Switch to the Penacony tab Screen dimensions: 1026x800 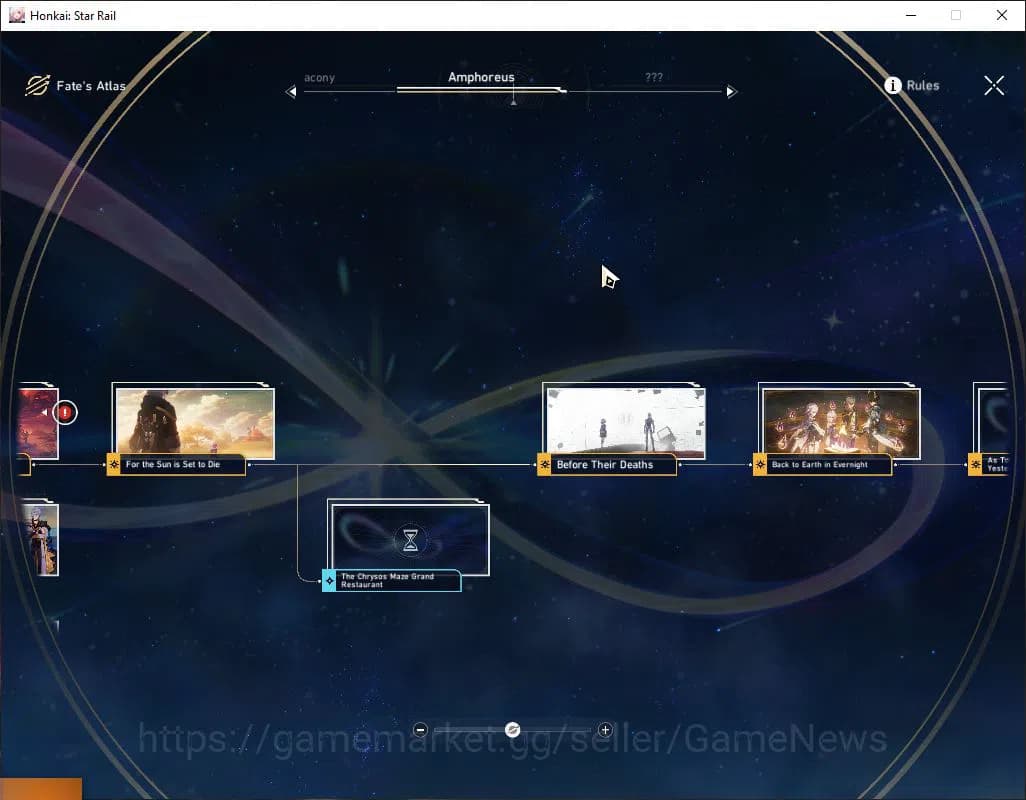coord(319,78)
